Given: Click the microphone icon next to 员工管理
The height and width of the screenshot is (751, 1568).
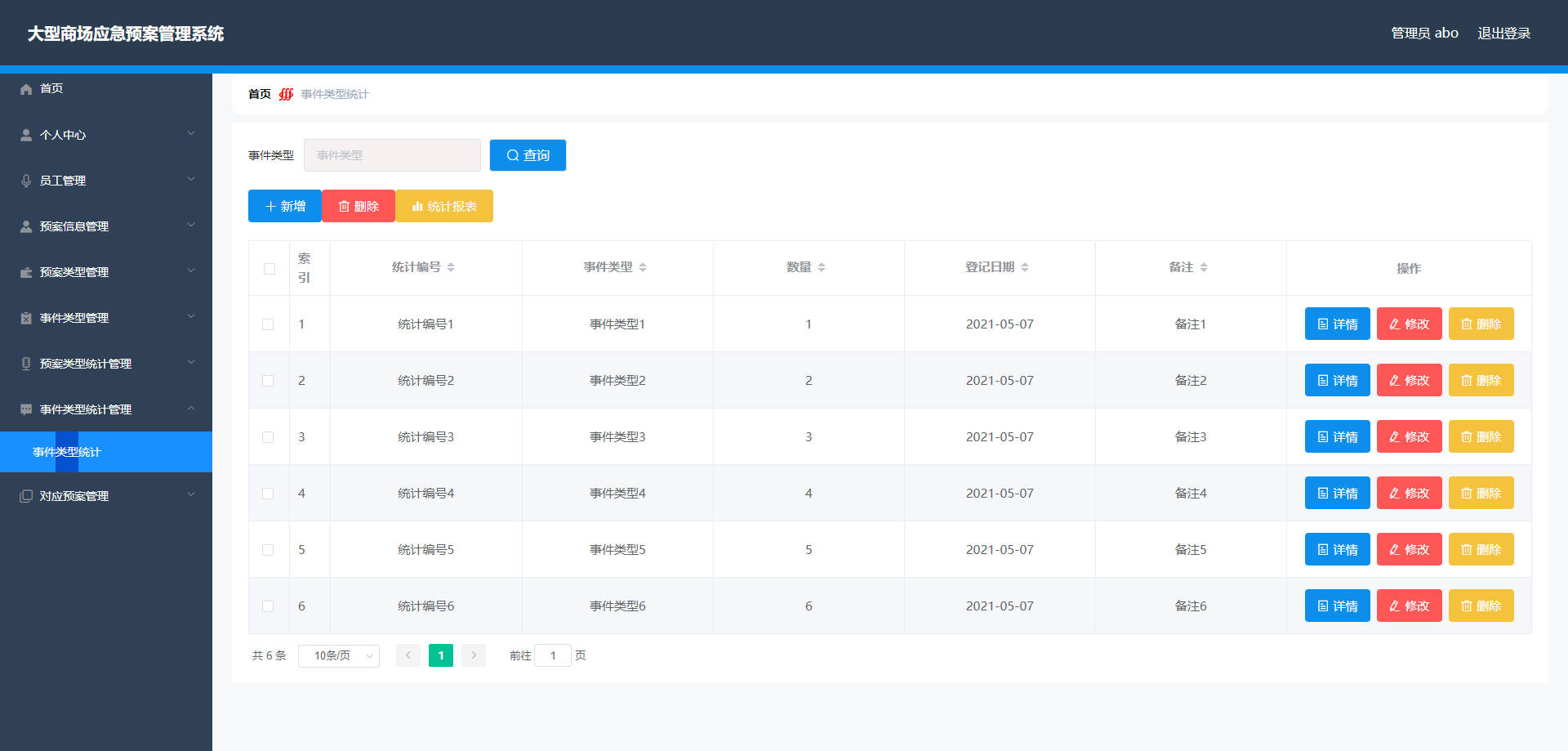Looking at the screenshot, I should [26, 181].
